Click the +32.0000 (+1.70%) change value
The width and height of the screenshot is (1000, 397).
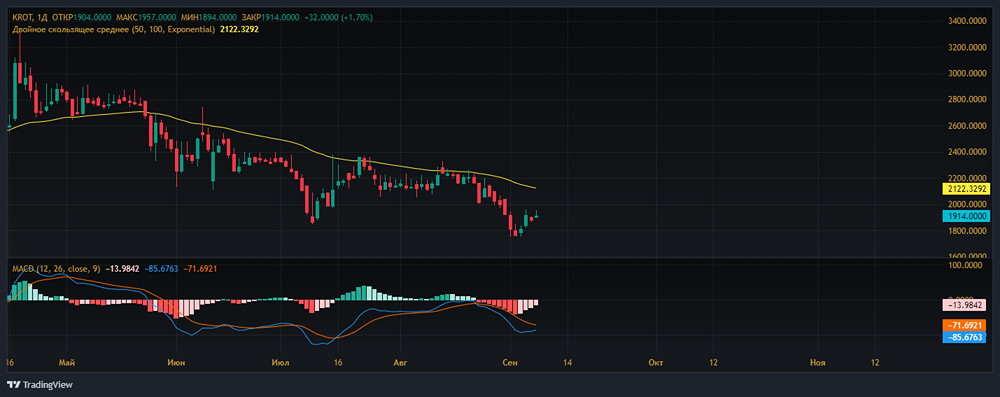click(x=339, y=18)
